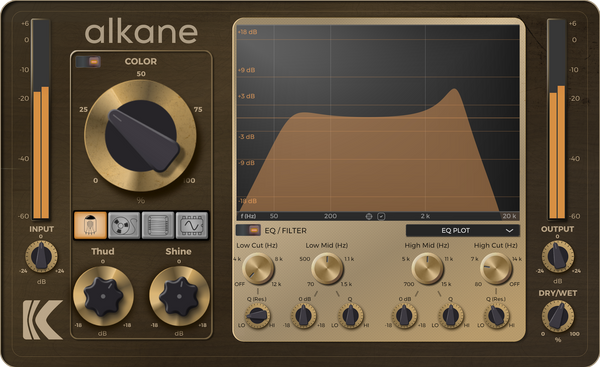This screenshot has height=367, width=600.
Task: Select the transformer saturation mode icon
Action: click(158, 225)
